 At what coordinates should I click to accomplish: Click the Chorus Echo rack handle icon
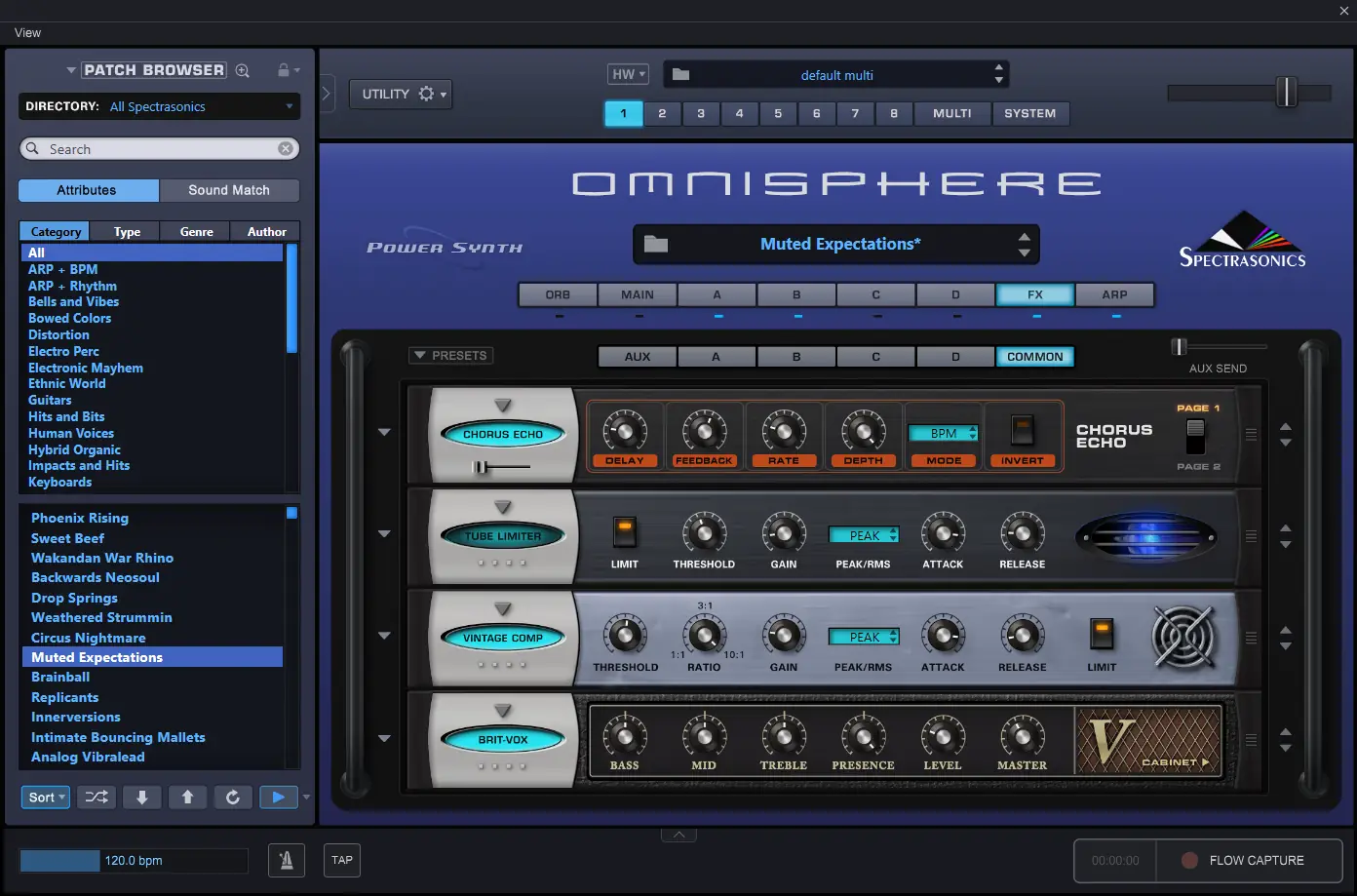point(1252,434)
